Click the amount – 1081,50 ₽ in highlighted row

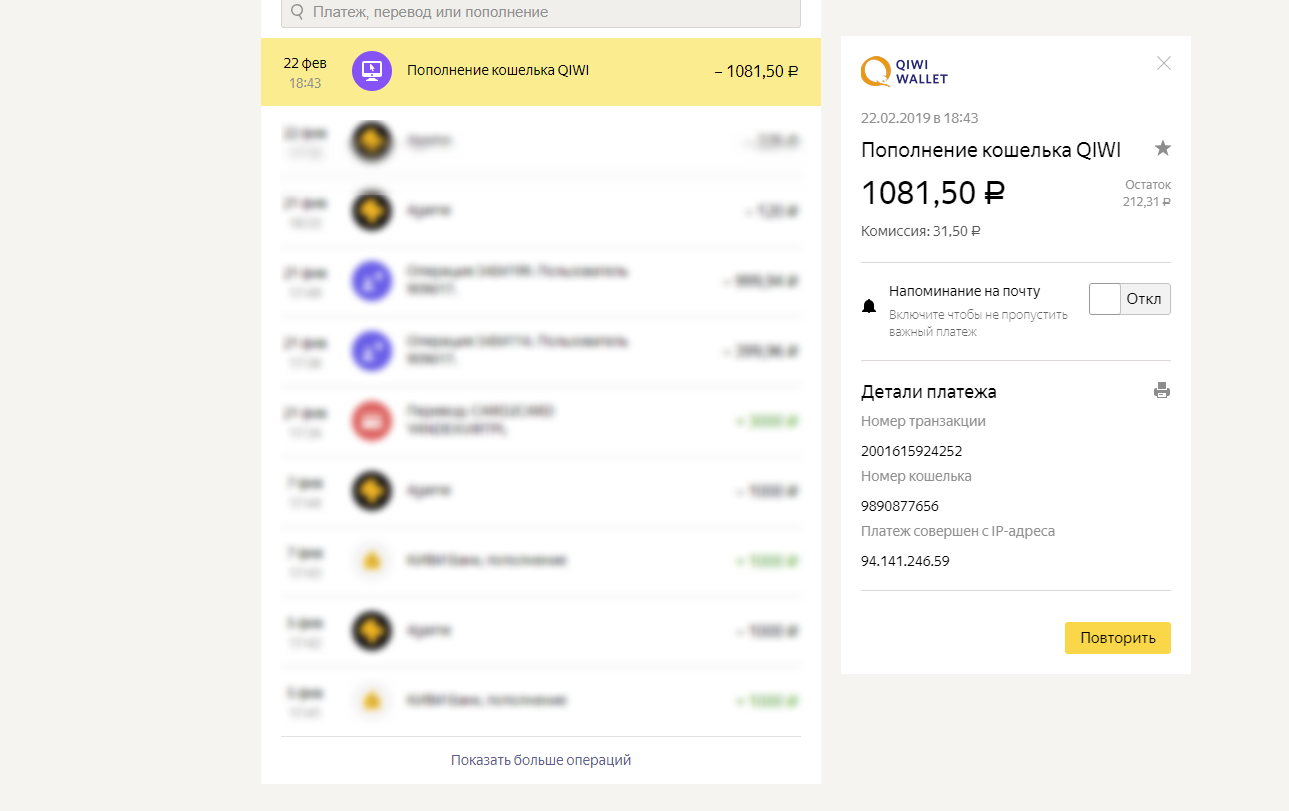coord(756,71)
